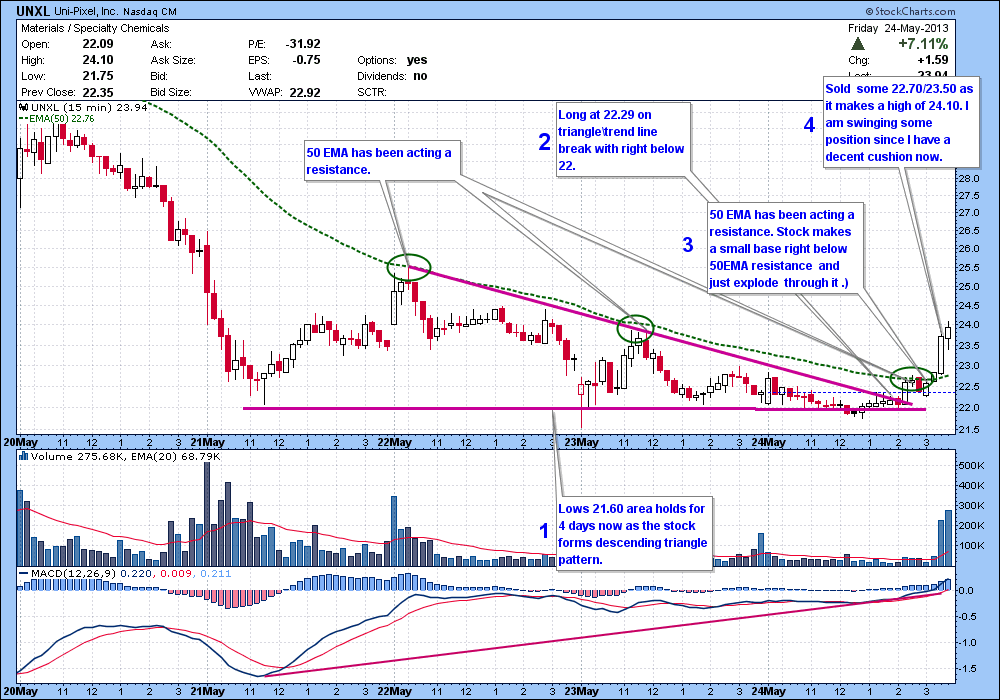The width and height of the screenshot is (1000, 700).
Task: Click the VWAP value 22.92
Action: 305,92
